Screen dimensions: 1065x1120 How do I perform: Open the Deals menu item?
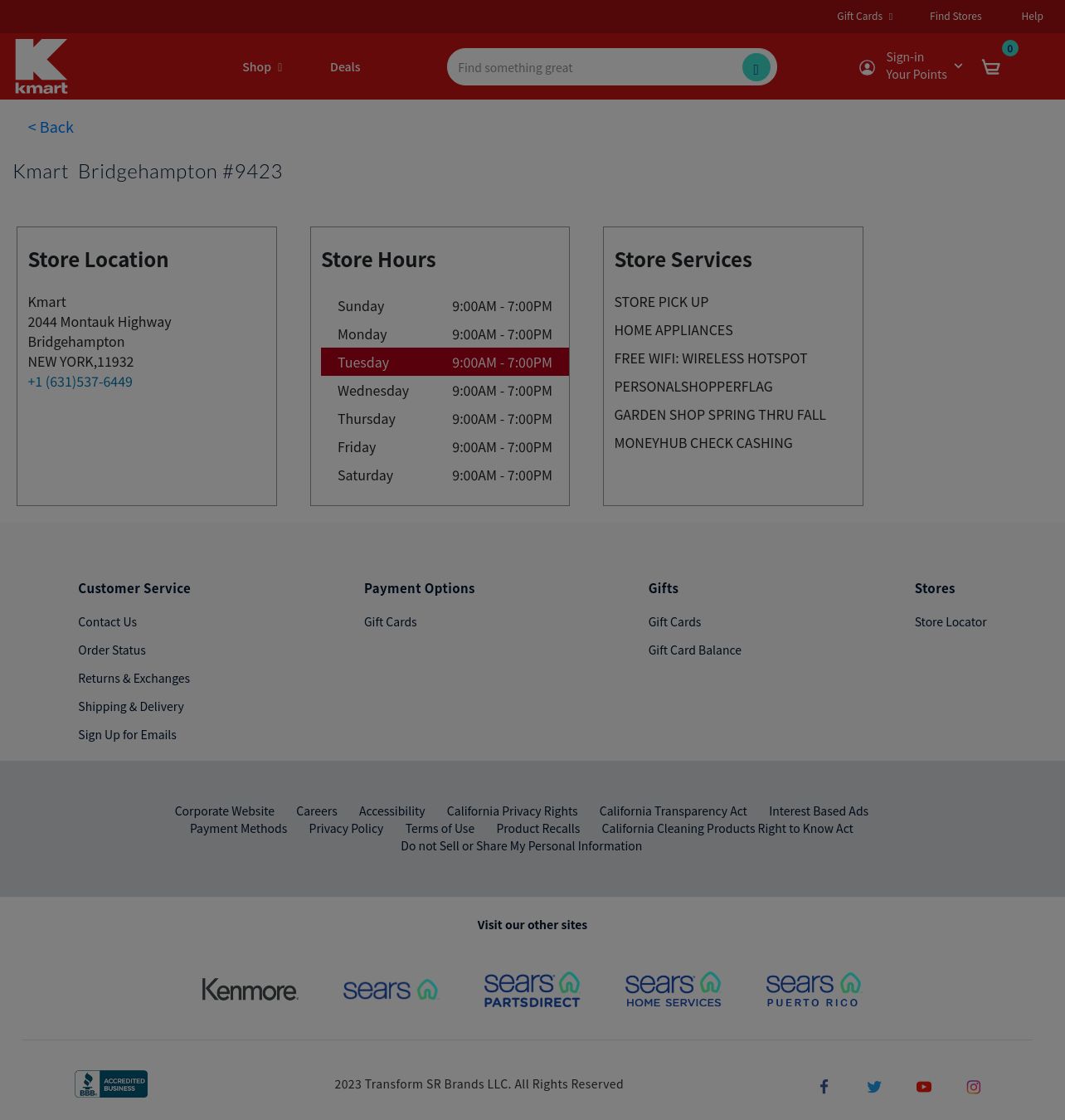[x=345, y=67]
